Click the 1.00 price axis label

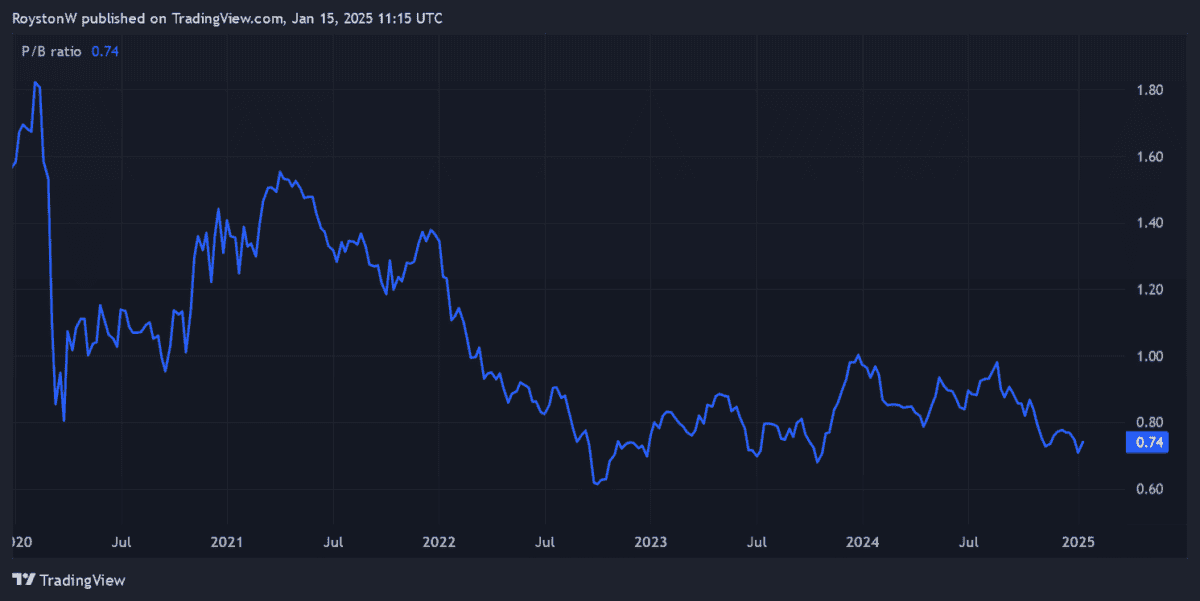tap(1150, 356)
